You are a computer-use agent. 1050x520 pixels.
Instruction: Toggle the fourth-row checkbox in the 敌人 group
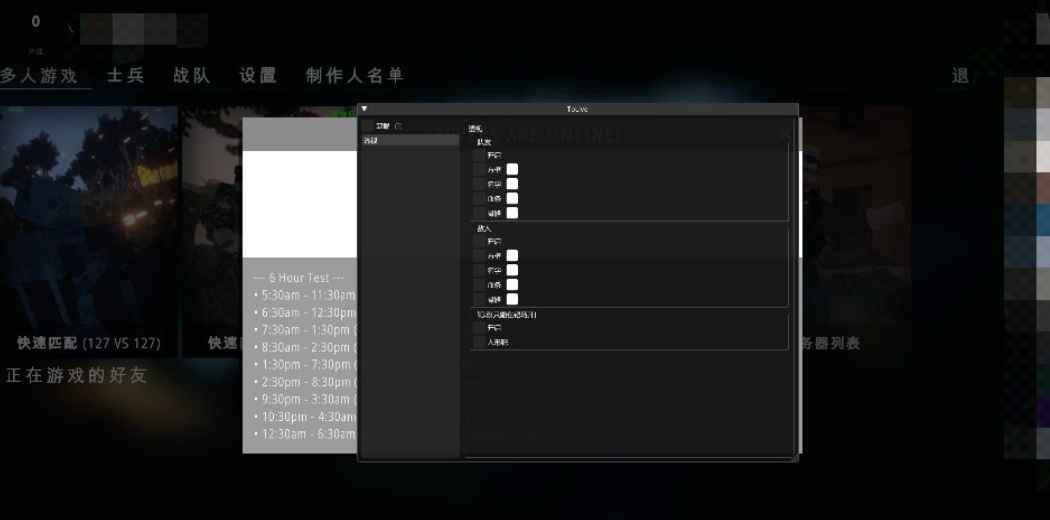click(x=479, y=285)
